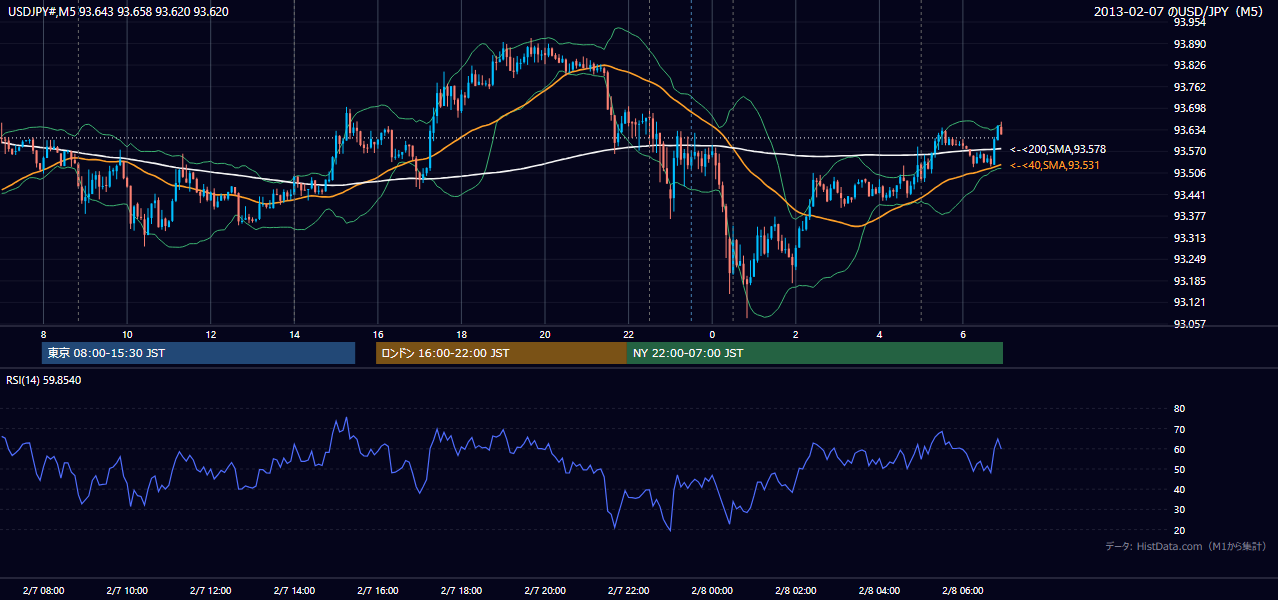
Task: Click the 93.954 price axis label
Action: click(1190, 22)
